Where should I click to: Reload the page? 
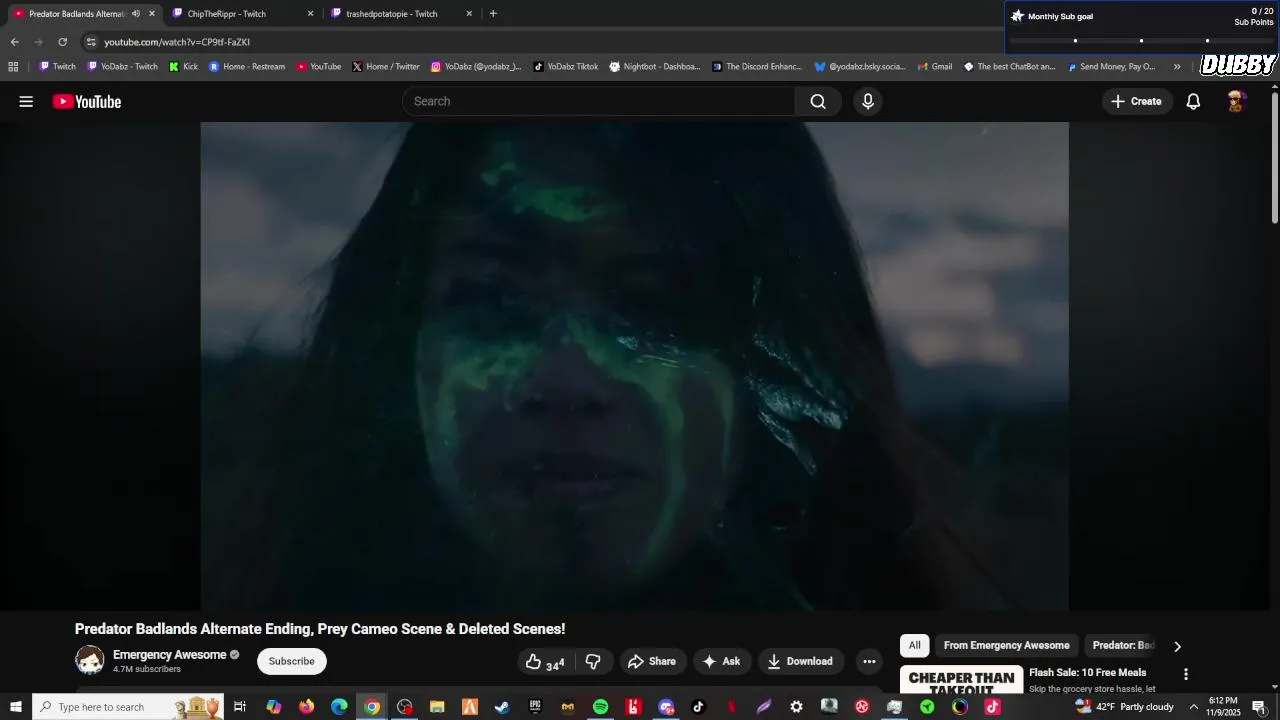tap(62, 42)
